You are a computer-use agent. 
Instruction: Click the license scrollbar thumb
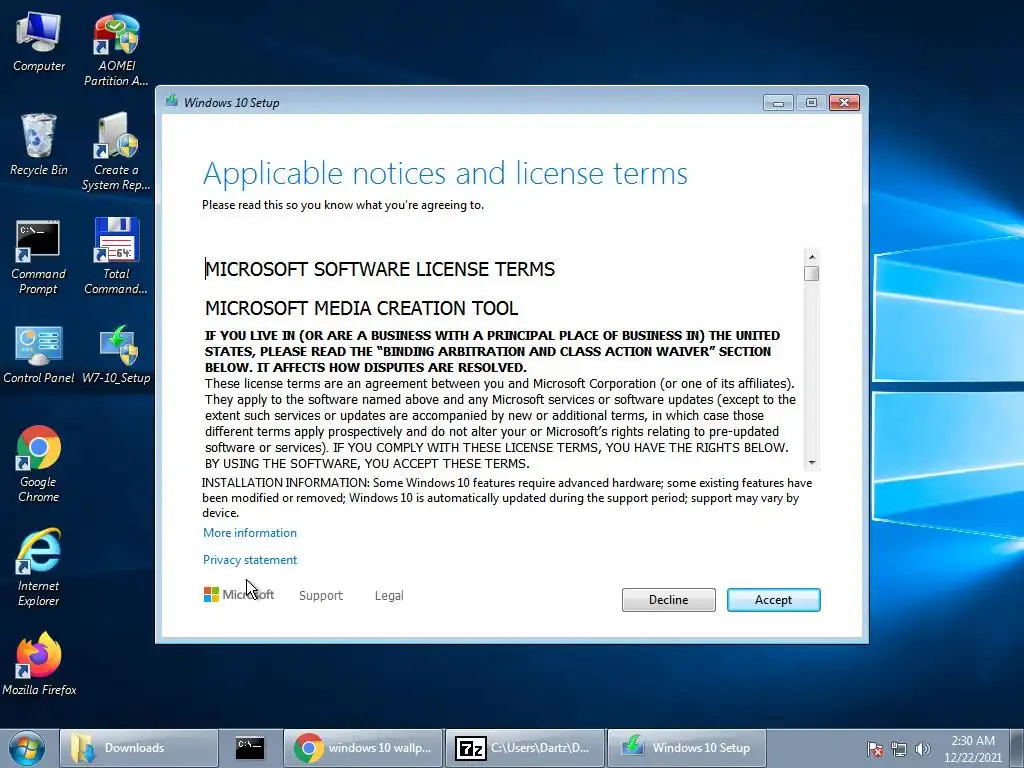(812, 273)
